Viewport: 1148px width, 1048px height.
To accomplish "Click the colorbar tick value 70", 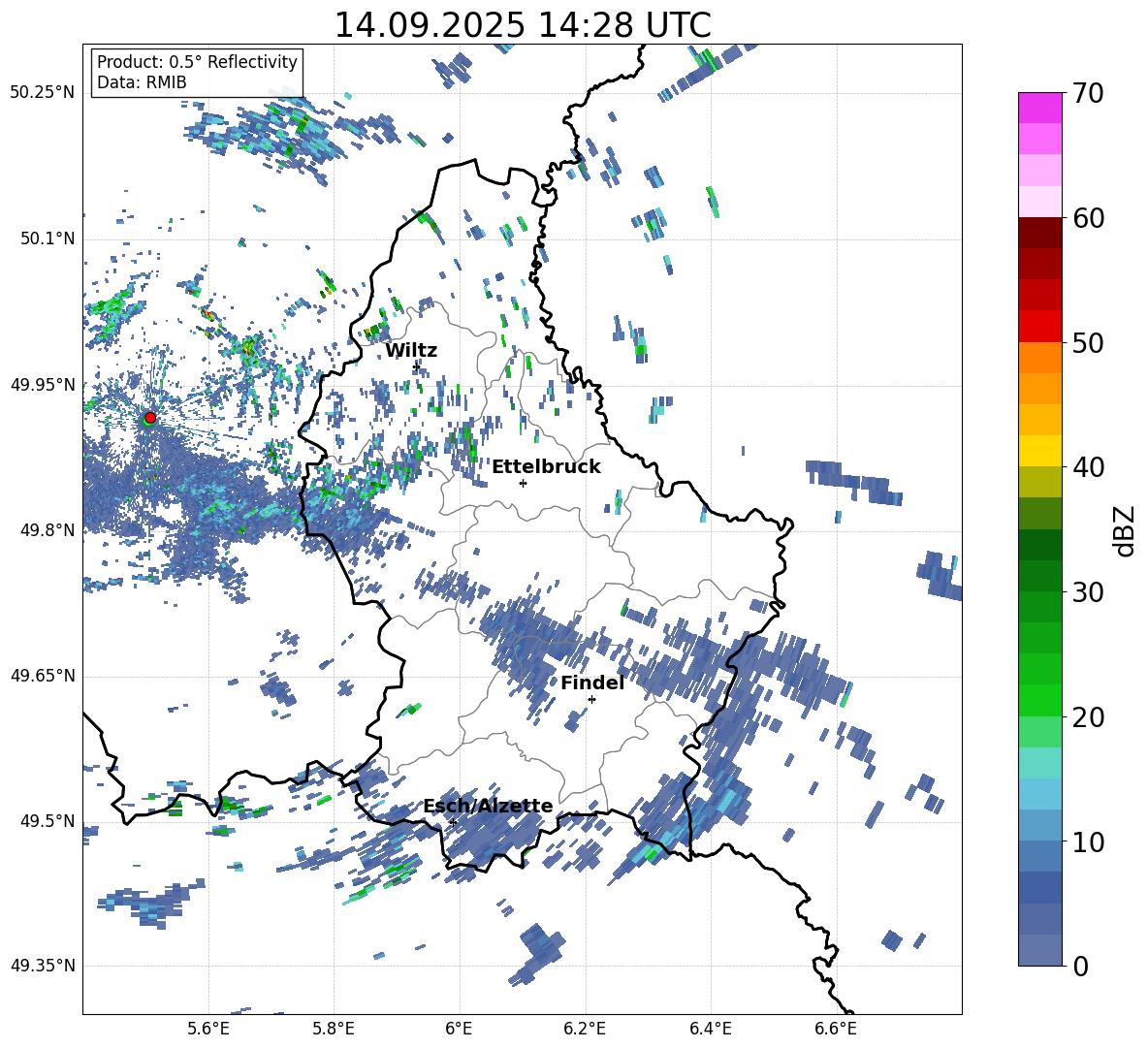I will (x=1088, y=93).
